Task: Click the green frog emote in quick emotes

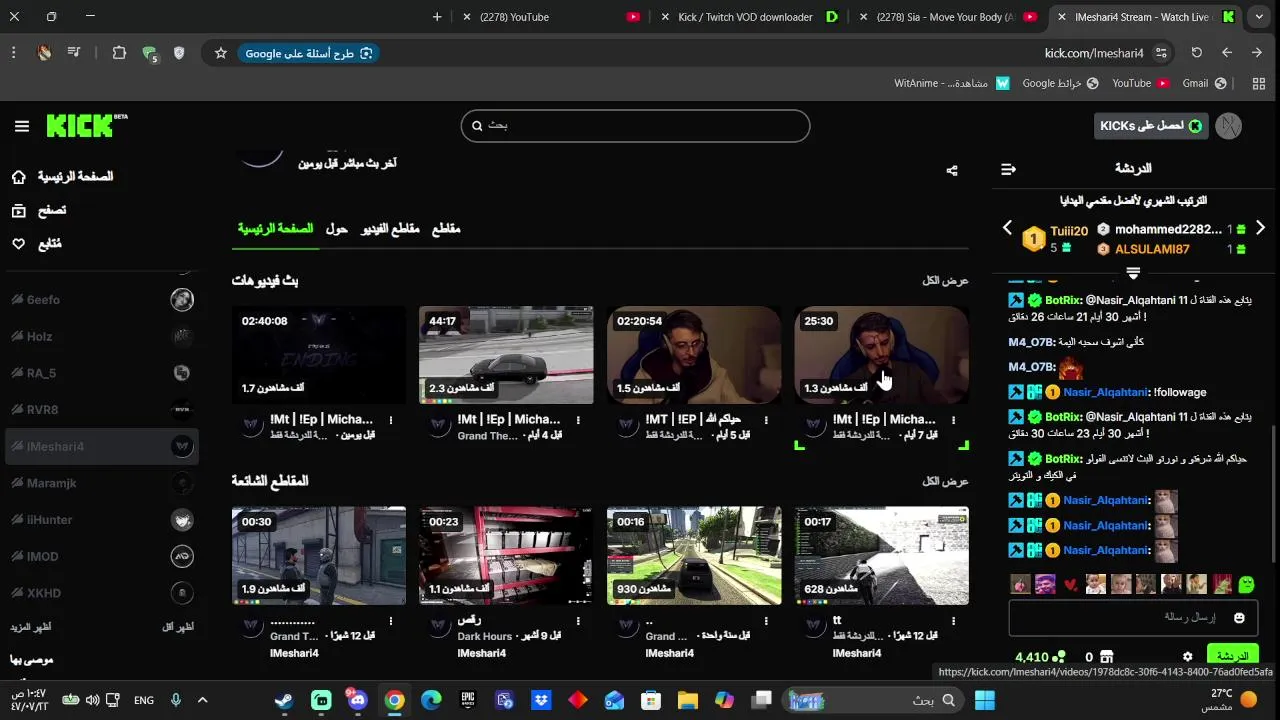Action: click(1246, 584)
